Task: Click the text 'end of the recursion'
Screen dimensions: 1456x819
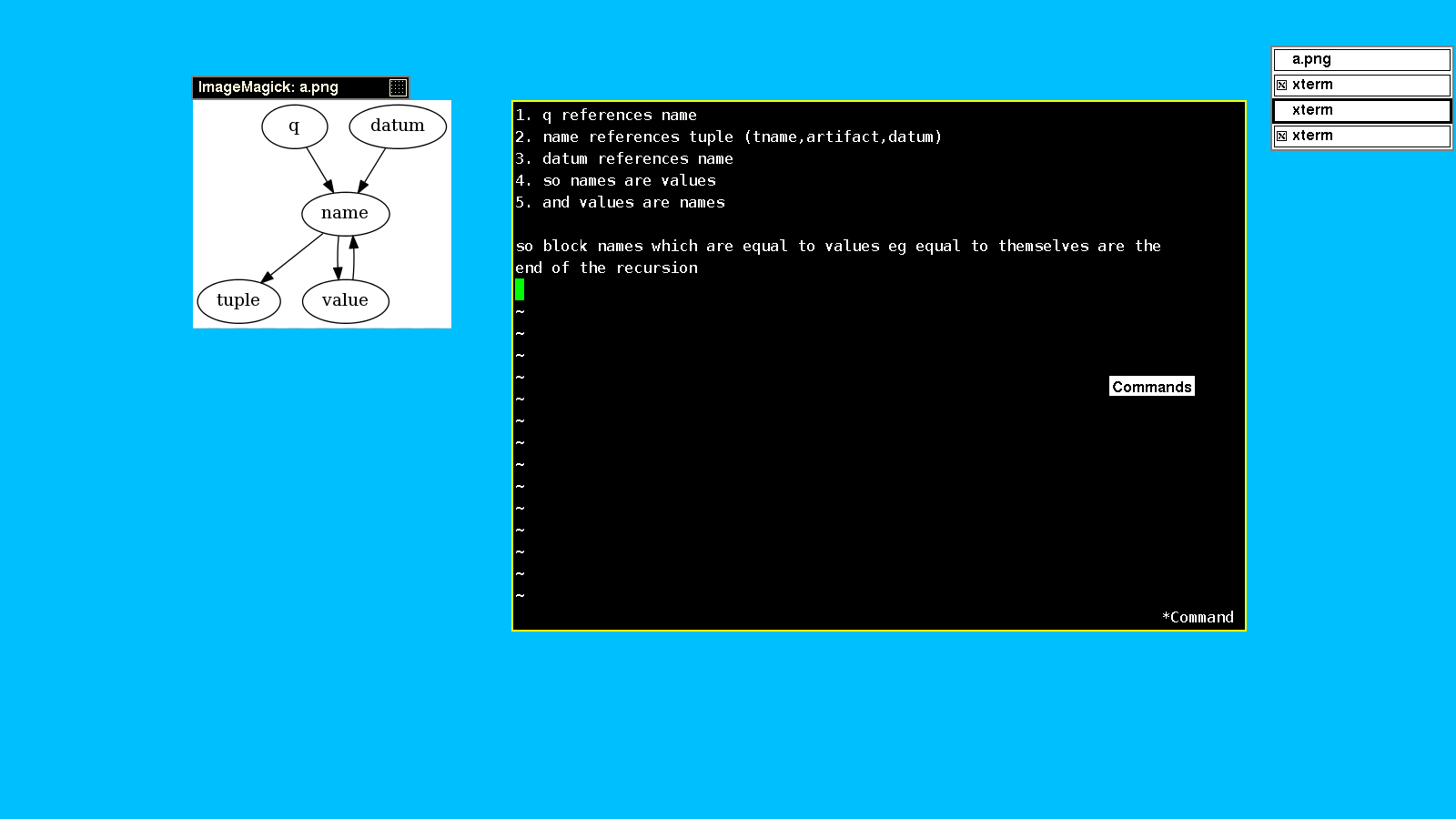Action: [606, 268]
